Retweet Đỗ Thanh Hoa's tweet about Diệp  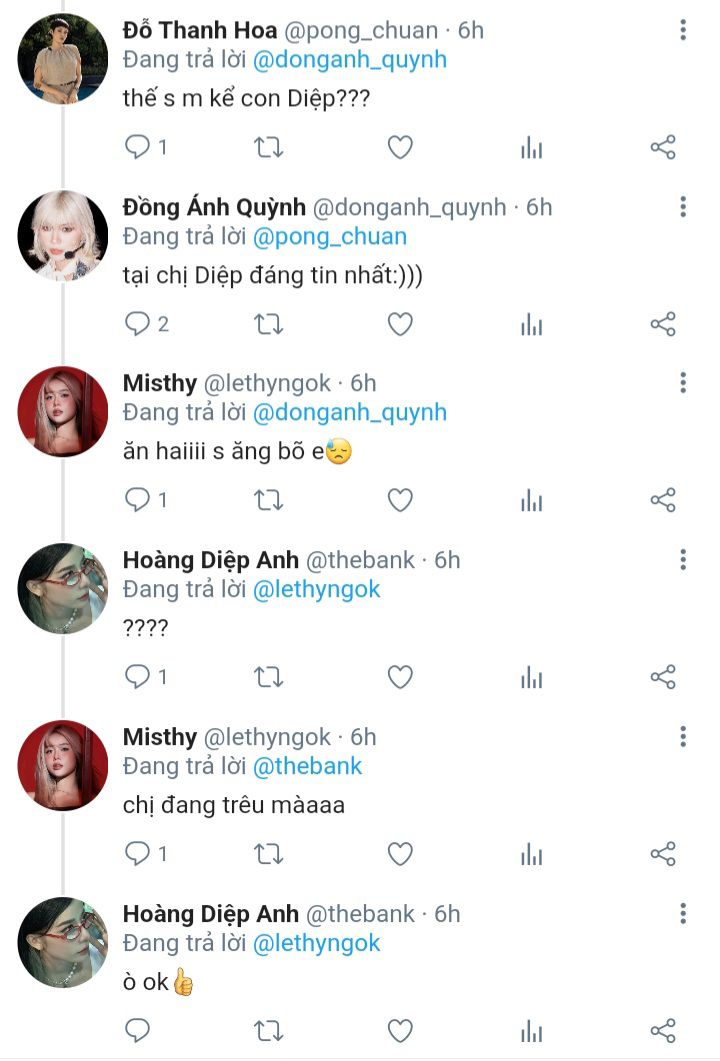pos(268,148)
